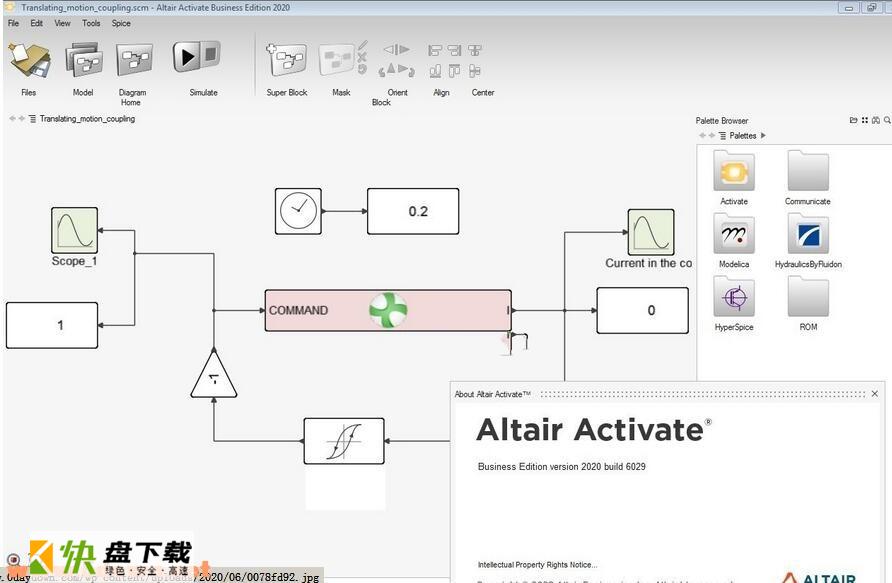Go to Diagram Home
This screenshot has height=583, width=892.
(134, 60)
